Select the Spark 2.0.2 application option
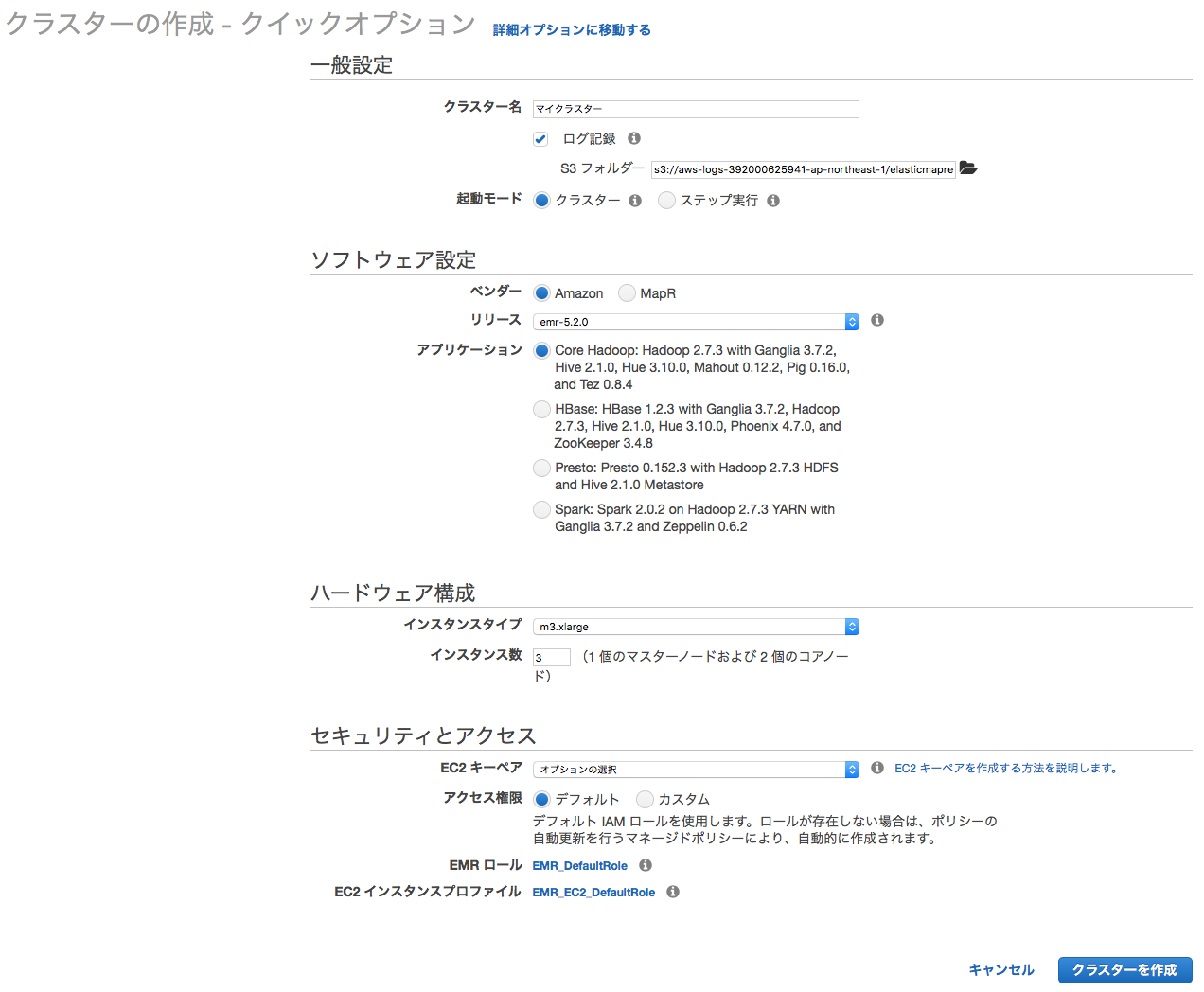This screenshot has height=992, width=1204. [541, 509]
